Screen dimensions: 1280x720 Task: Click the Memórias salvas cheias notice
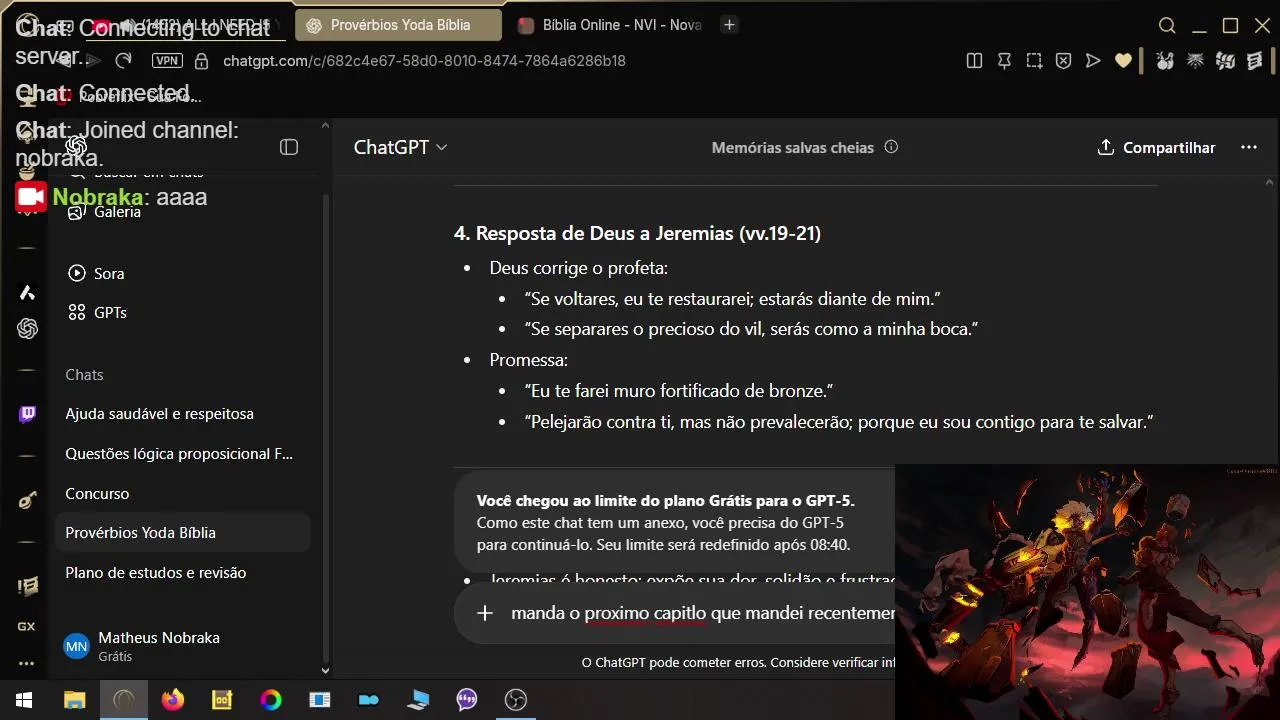pos(792,147)
